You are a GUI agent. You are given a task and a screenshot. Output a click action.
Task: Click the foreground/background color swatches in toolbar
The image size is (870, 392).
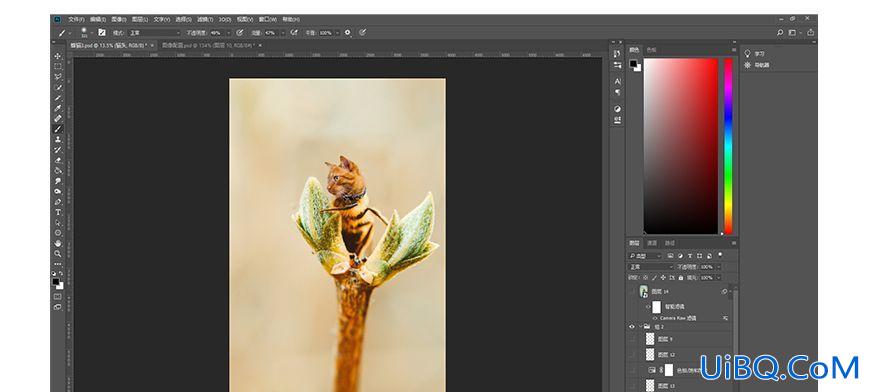pos(58,283)
